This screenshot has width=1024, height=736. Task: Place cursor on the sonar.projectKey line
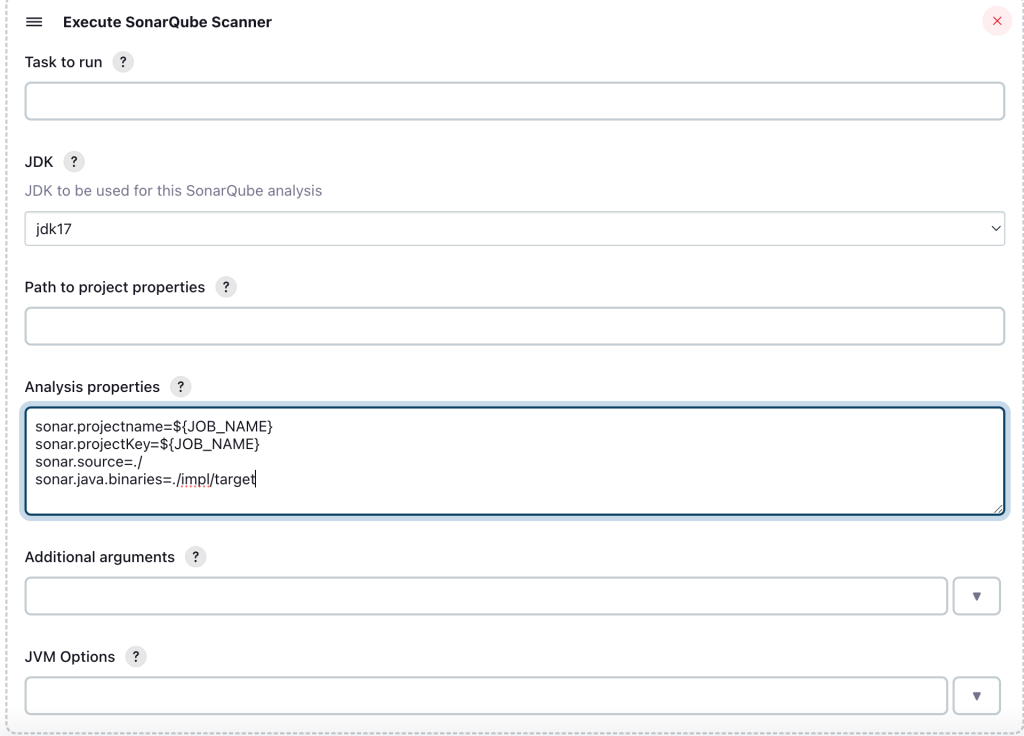pyautogui.click(x=147, y=444)
